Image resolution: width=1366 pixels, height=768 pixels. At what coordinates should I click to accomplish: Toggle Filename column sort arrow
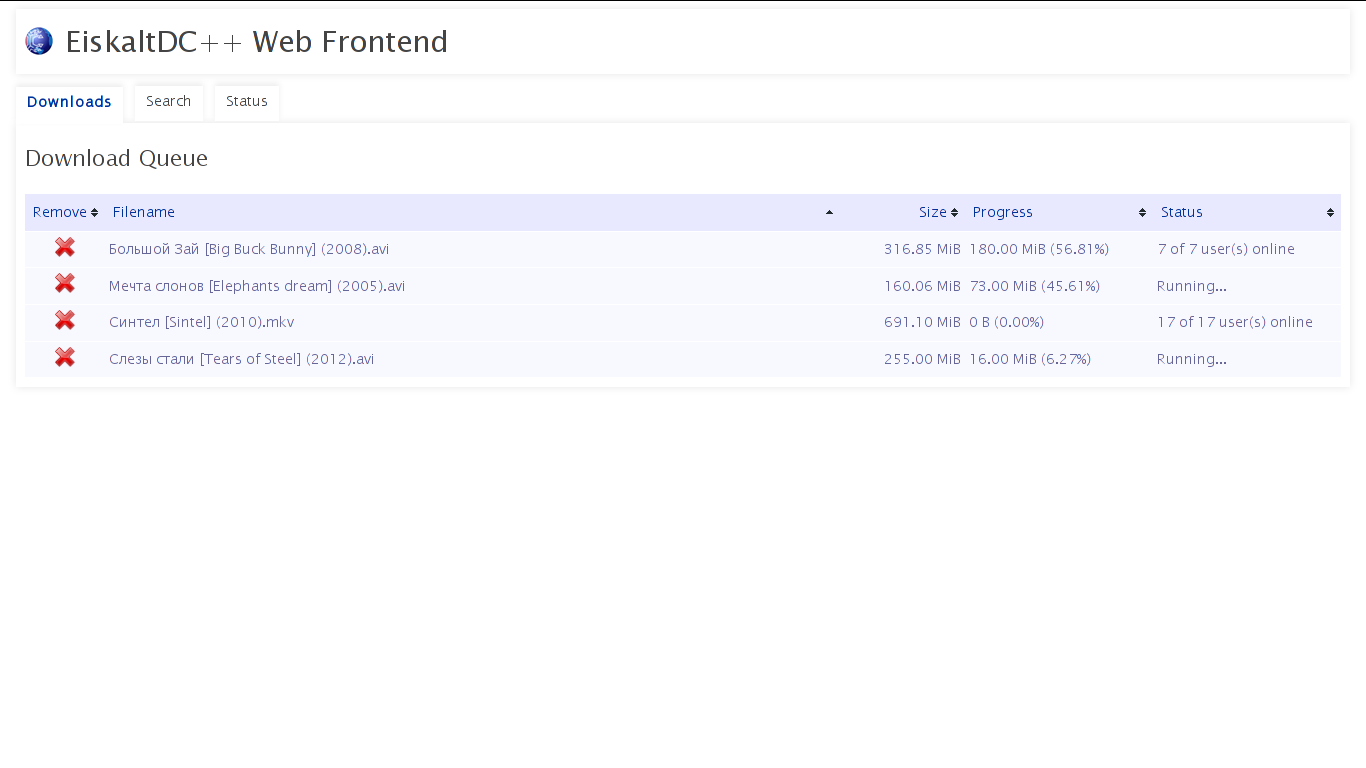(829, 212)
